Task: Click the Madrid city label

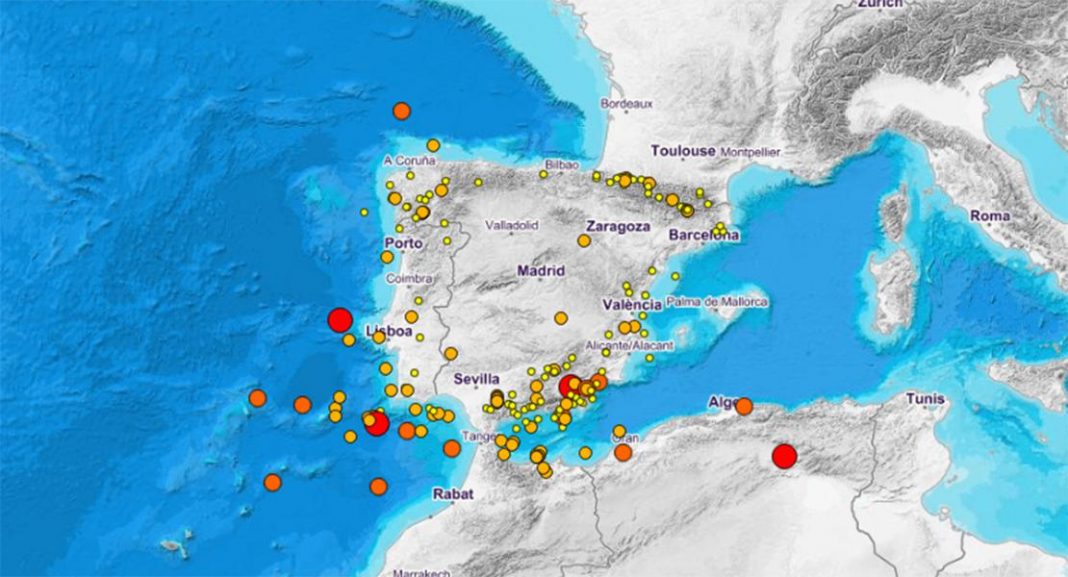Action: click(541, 271)
